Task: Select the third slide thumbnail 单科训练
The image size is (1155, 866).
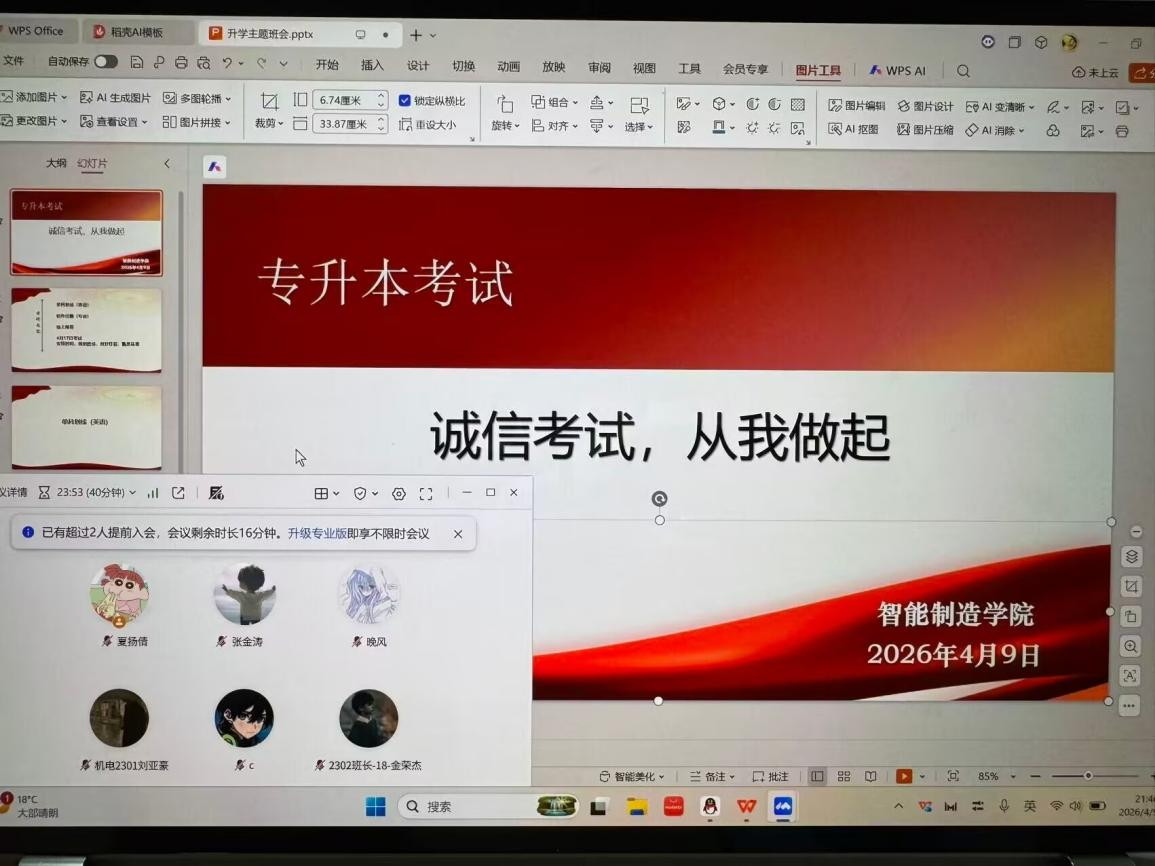Action: pyautogui.click(x=86, y=427)
